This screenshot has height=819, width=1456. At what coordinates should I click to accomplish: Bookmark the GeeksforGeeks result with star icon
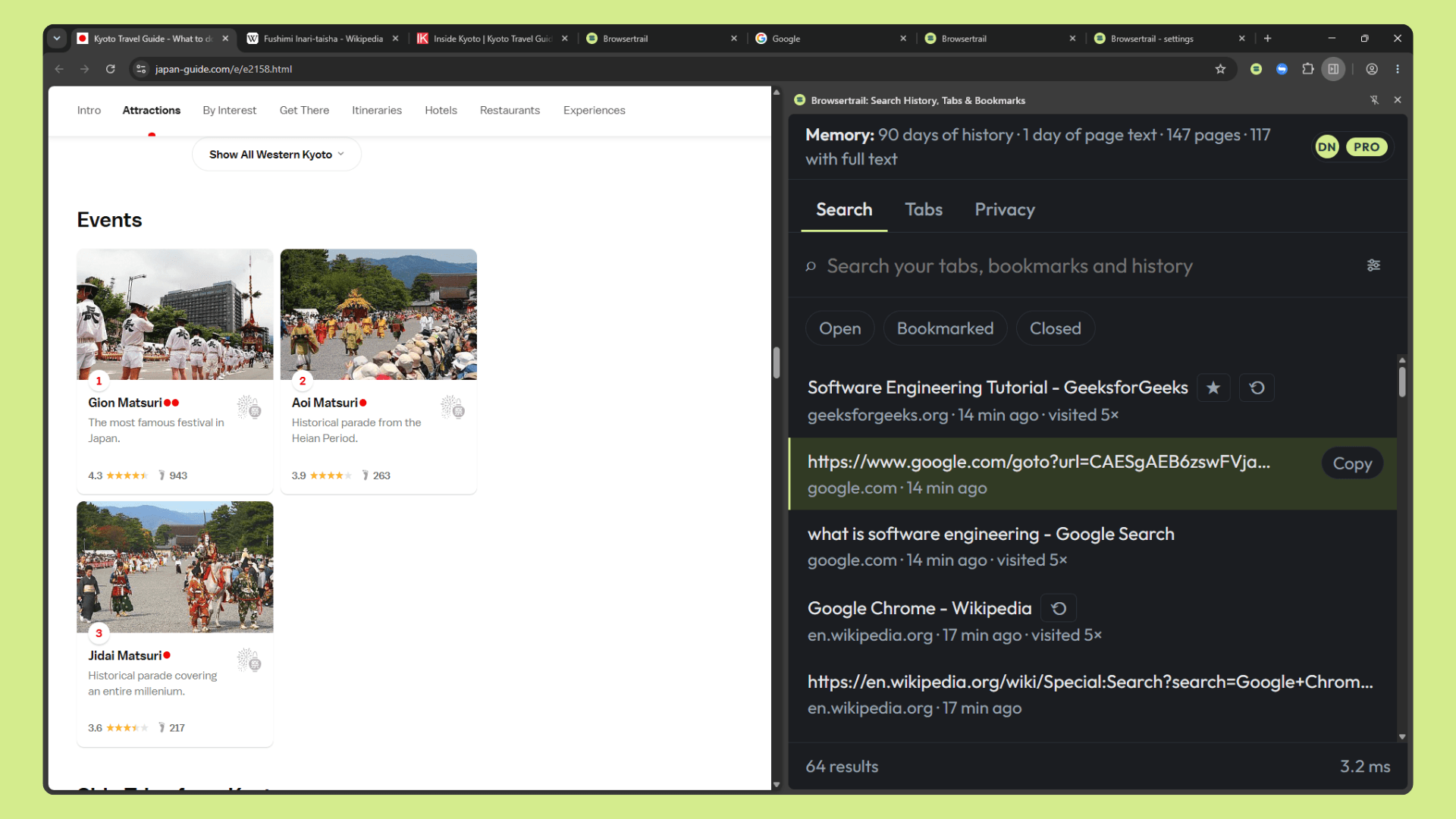(1213, 388)
